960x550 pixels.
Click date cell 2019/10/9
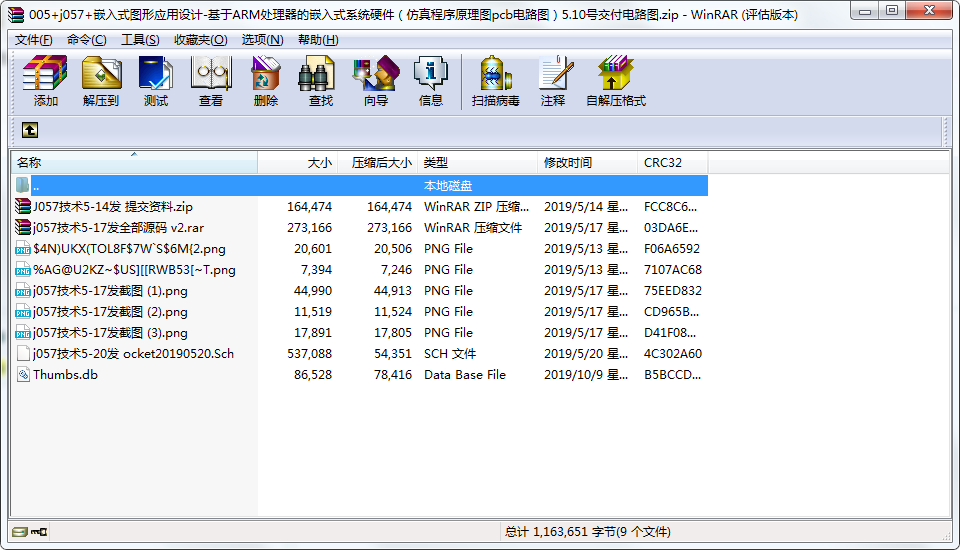click(586, 374)
